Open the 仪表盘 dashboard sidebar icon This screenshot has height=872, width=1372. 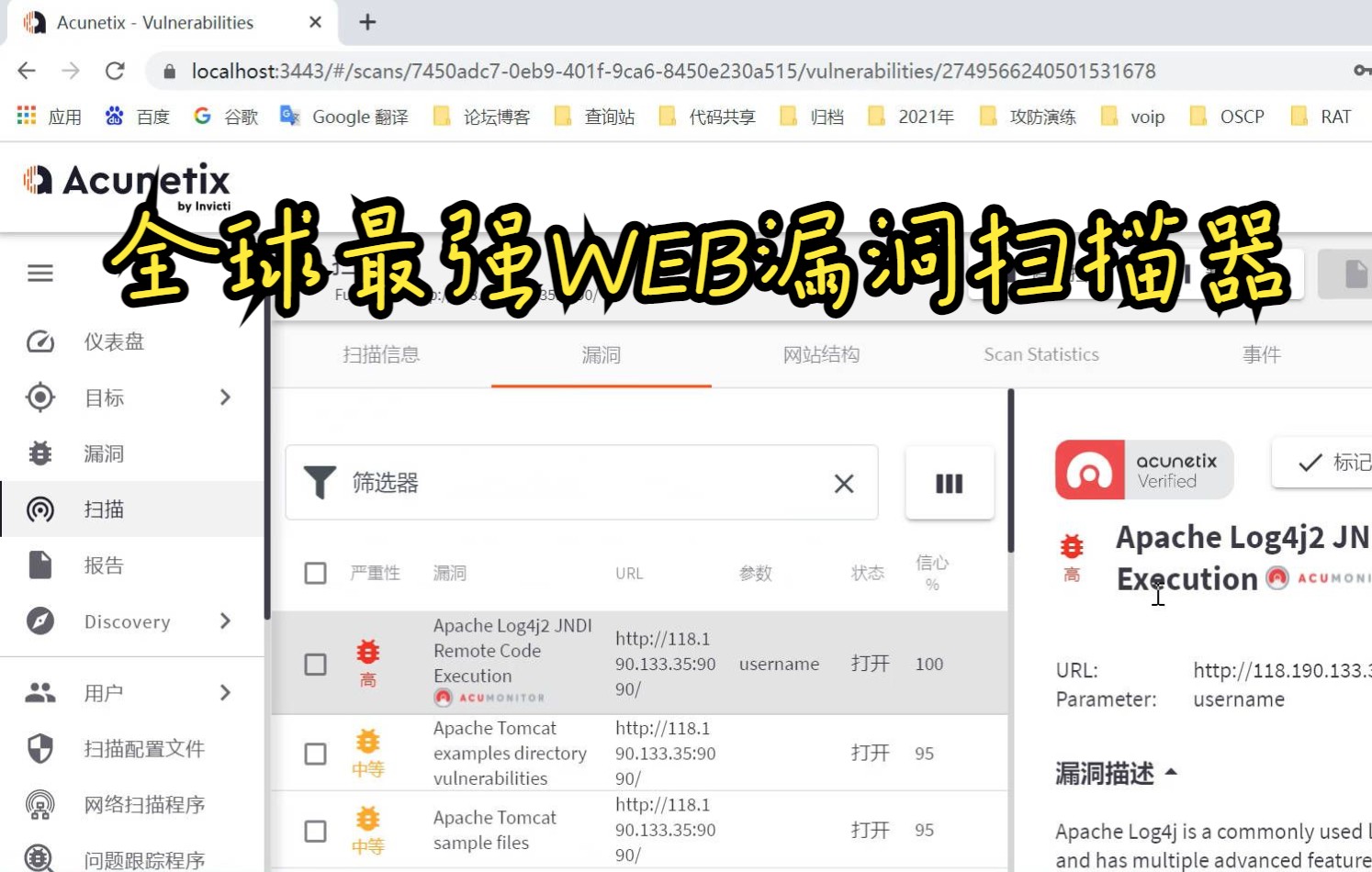(x=40, y=341)
